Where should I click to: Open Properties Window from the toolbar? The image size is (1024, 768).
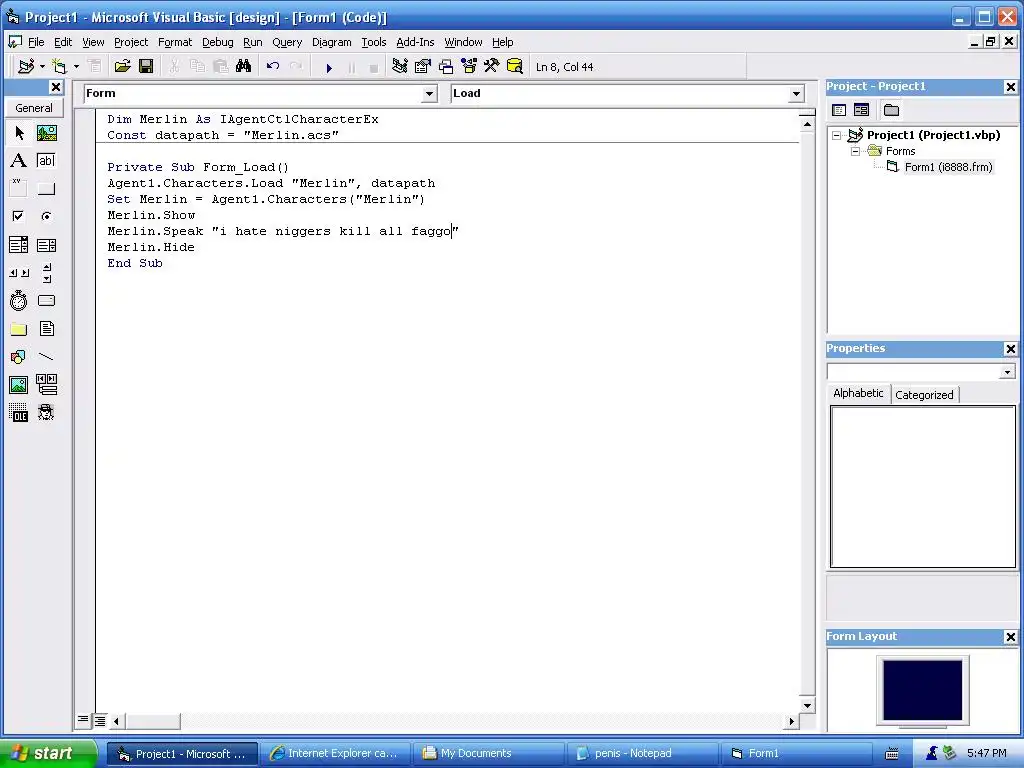423,66
